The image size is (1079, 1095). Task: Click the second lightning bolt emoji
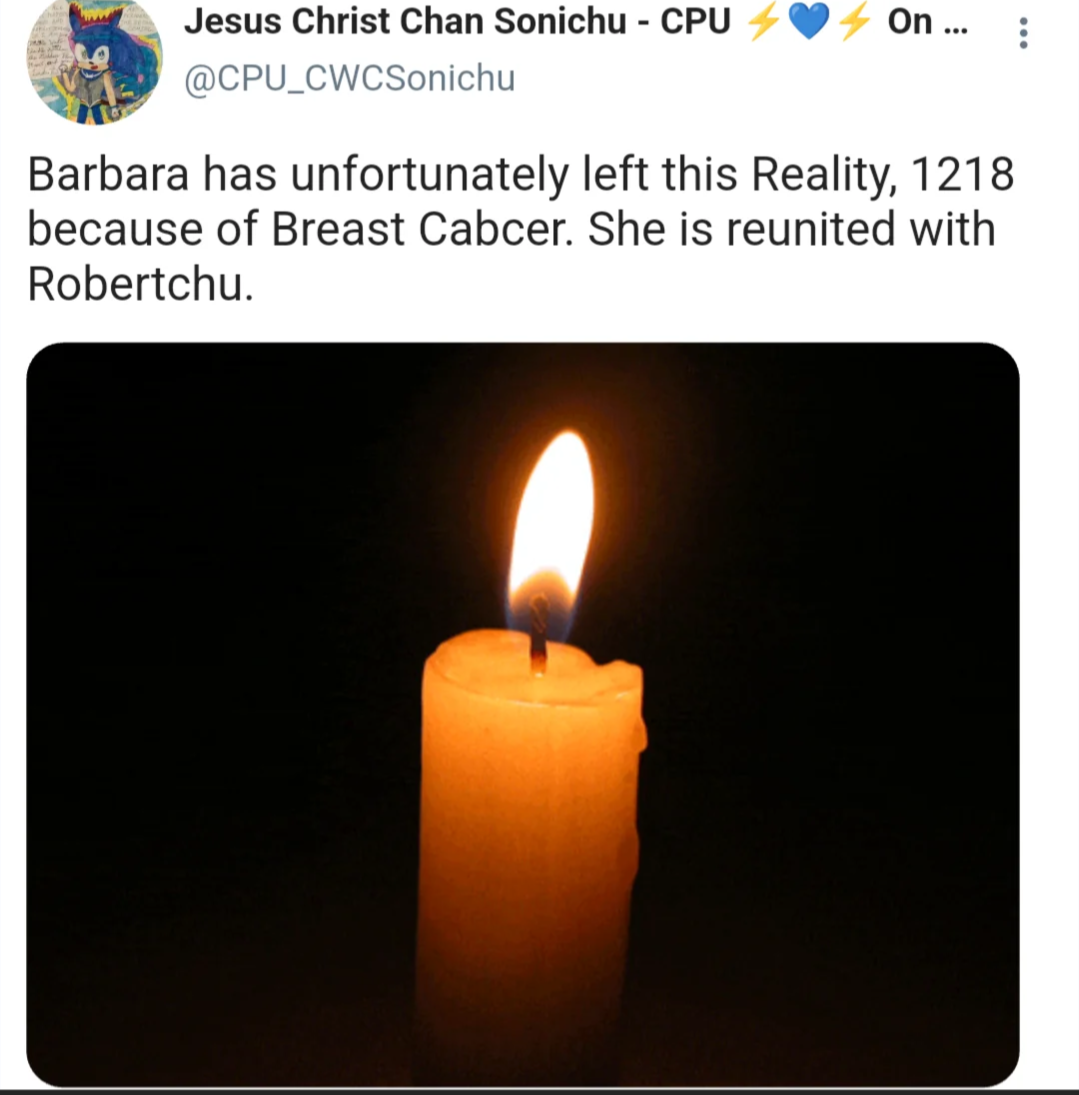(853, 21)
